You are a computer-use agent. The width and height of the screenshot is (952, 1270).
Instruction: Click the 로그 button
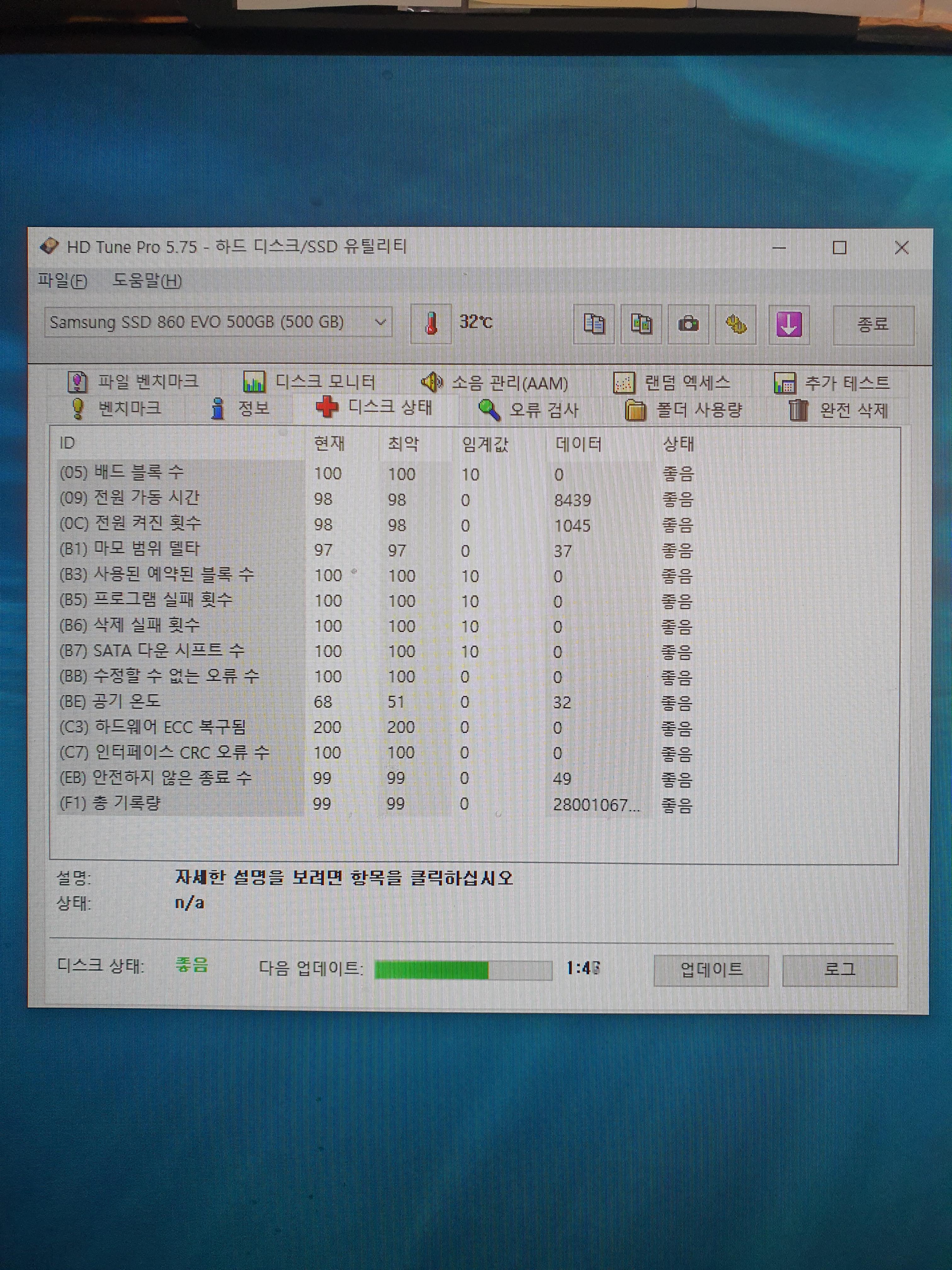click(840, 970)
